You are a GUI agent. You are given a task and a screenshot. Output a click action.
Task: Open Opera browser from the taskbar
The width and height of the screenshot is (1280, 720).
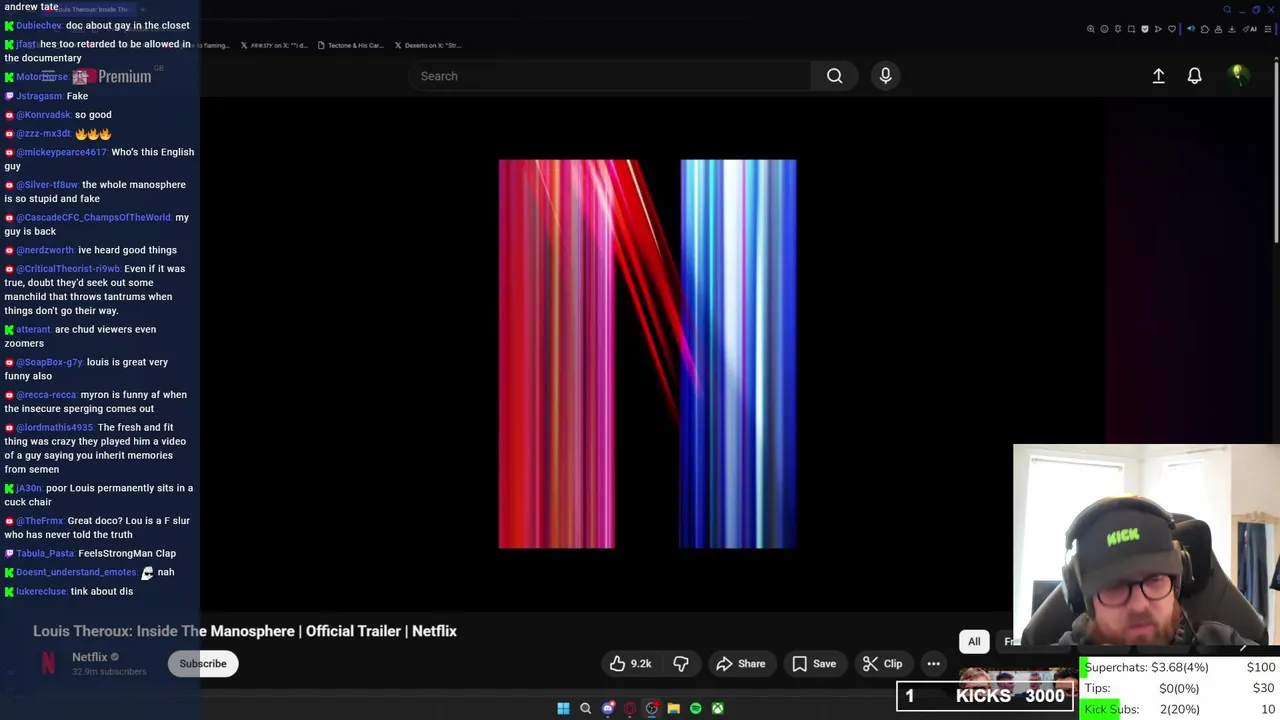[630, 708]
